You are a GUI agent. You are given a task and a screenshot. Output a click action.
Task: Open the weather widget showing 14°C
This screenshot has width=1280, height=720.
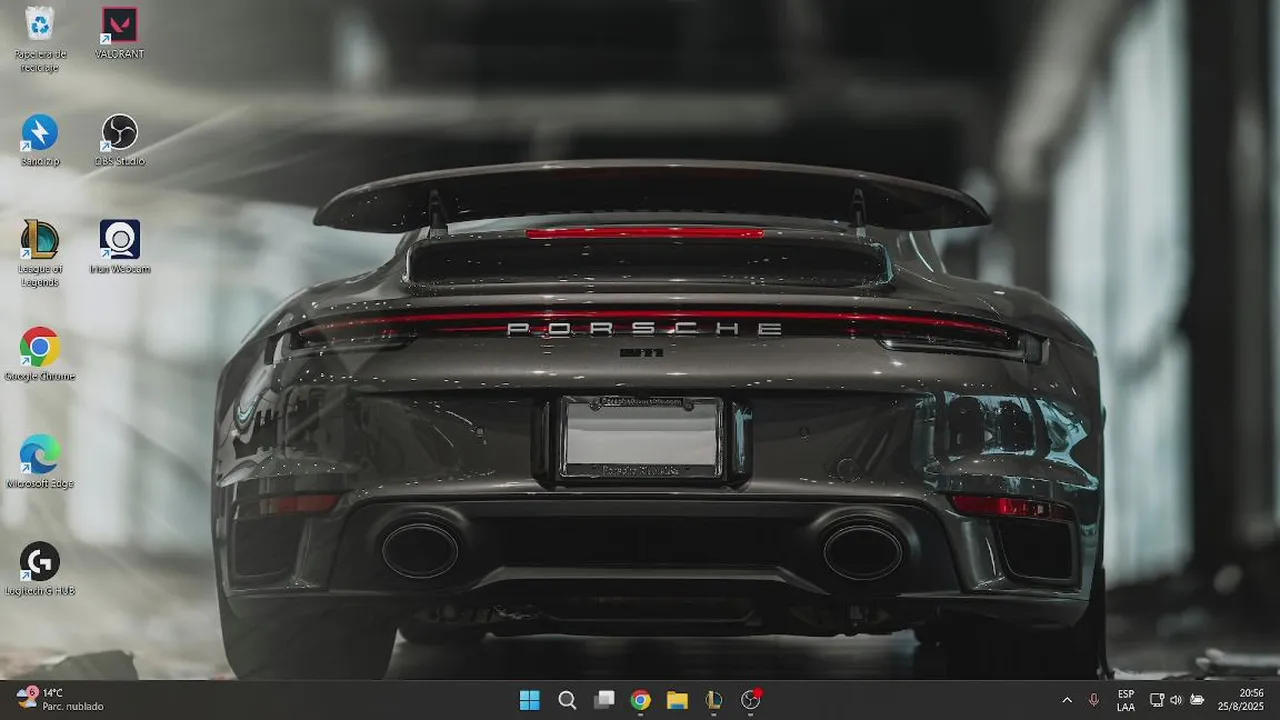(x=60, y=699)
